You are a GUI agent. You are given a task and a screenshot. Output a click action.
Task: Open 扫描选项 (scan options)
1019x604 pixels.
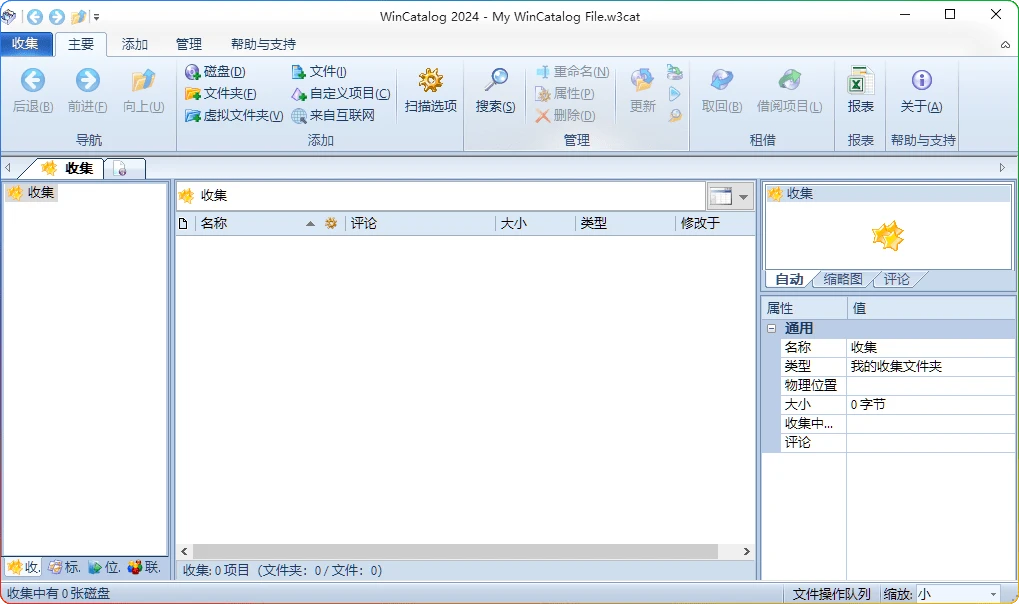tap(430, 91)
